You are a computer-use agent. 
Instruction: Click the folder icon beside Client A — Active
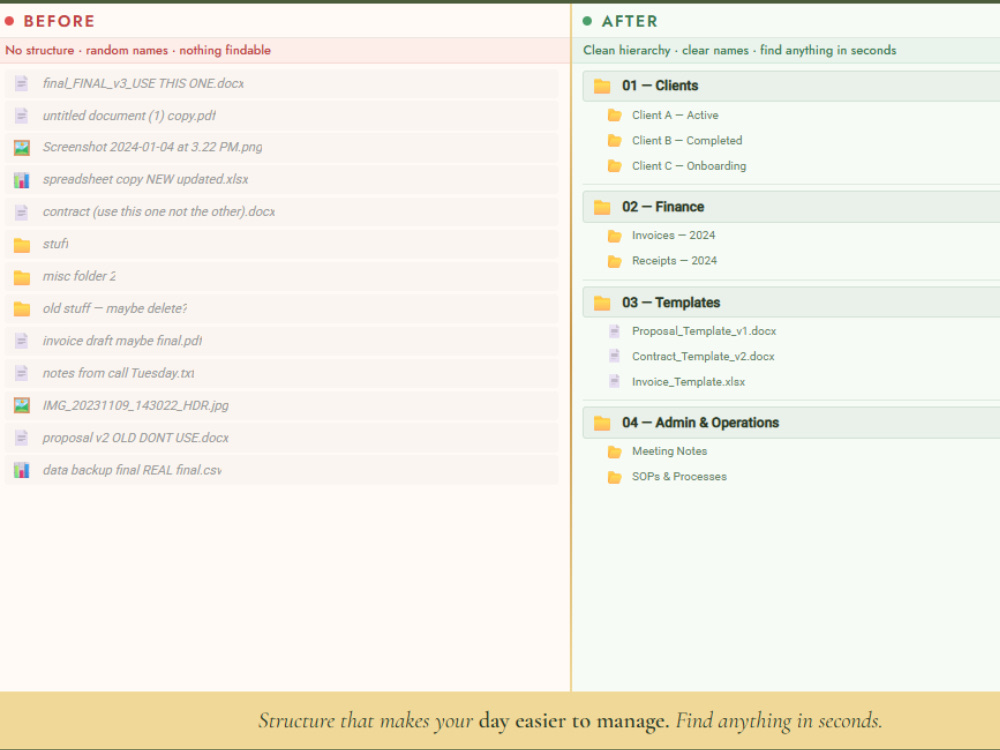click(x=615, y=115)
